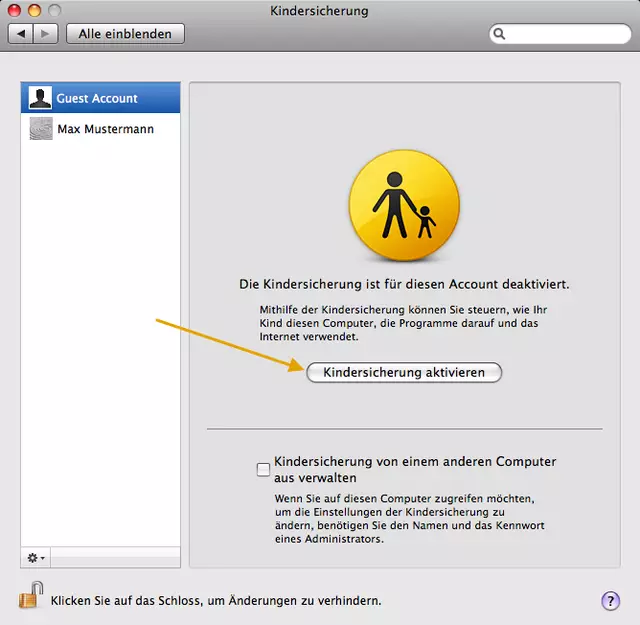Click the forward navigation arrow
The height and width of the screenshot is (625, 640).
[46, 34]
